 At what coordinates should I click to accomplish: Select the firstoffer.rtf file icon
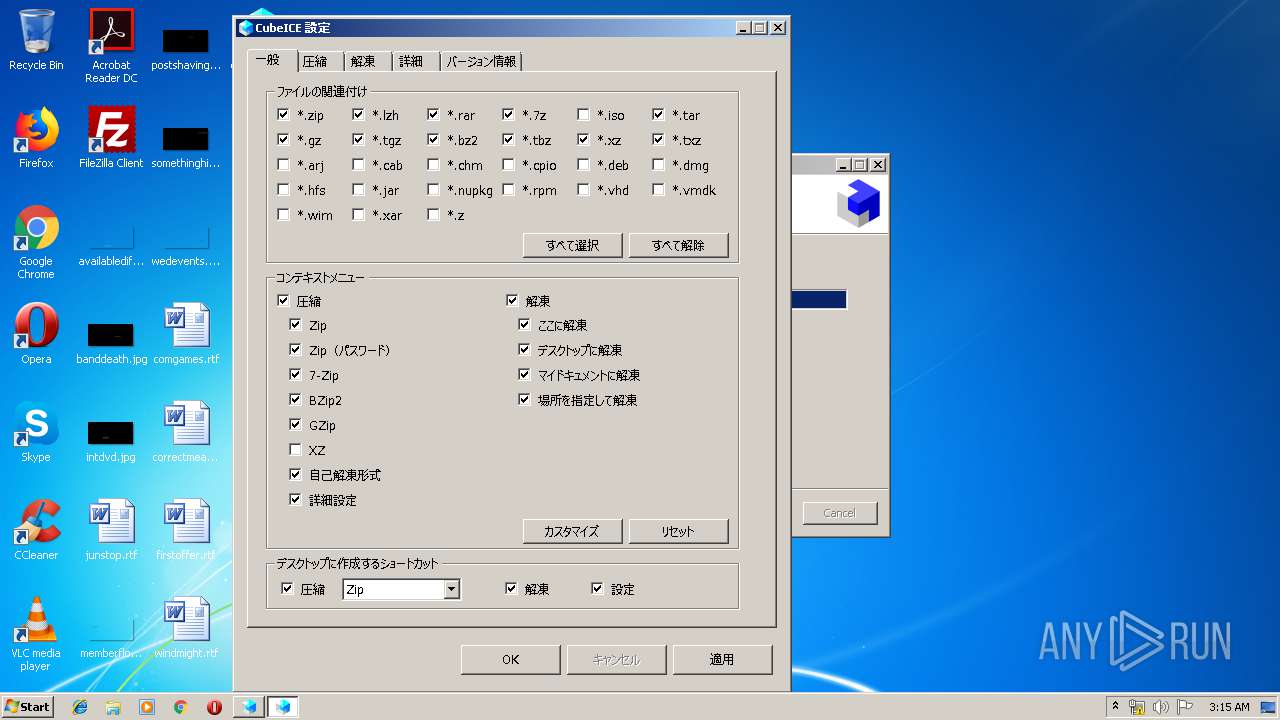click(186, 530)
